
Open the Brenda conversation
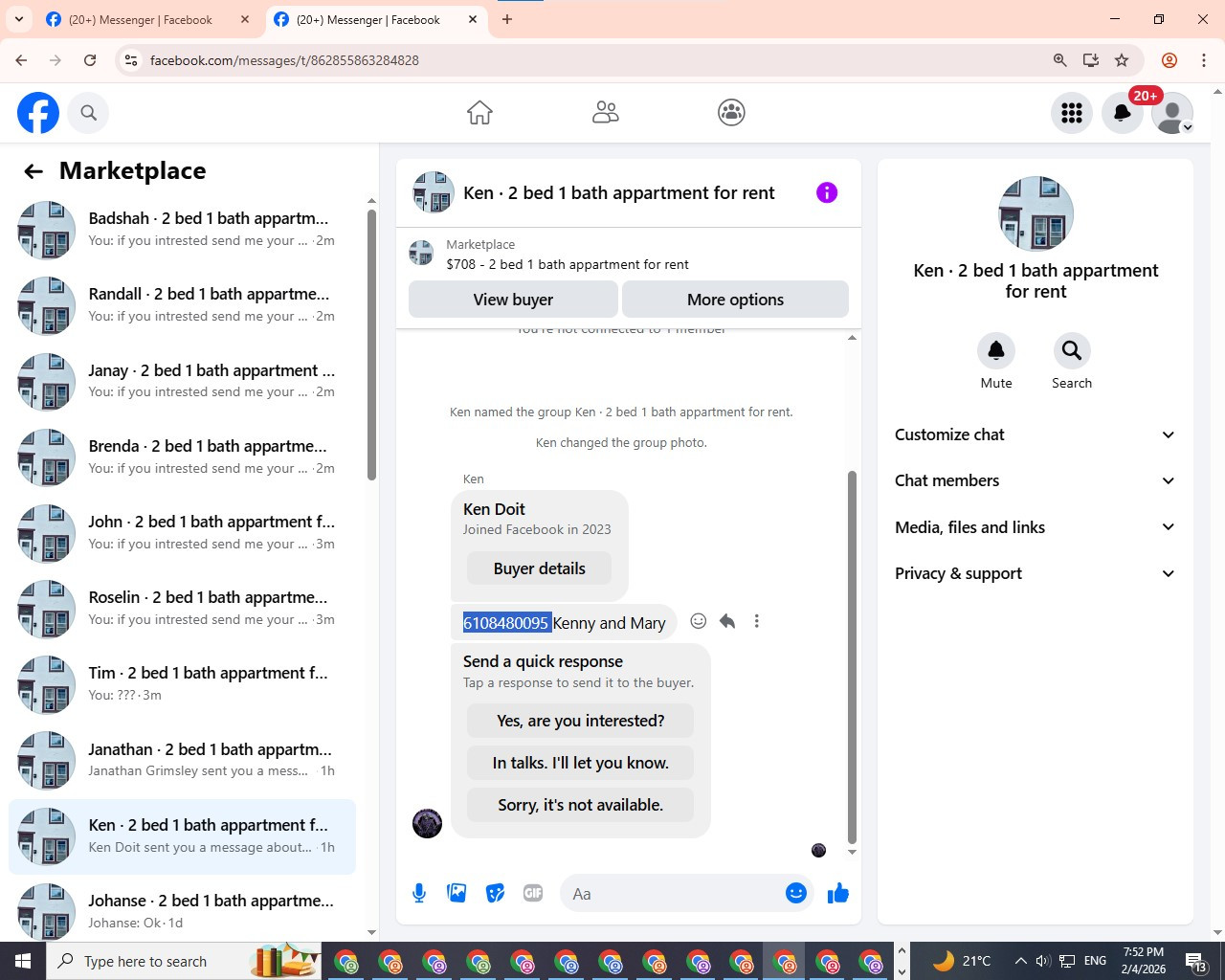[x=182, y=457]
